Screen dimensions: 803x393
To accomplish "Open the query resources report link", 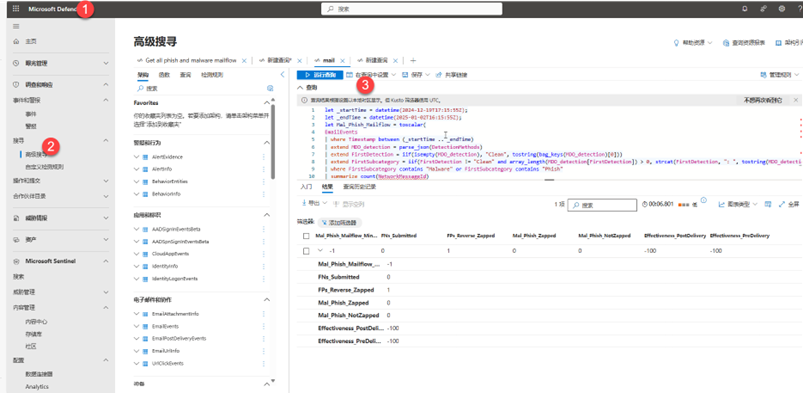I will pyautogui.click(x=744, y=43).
